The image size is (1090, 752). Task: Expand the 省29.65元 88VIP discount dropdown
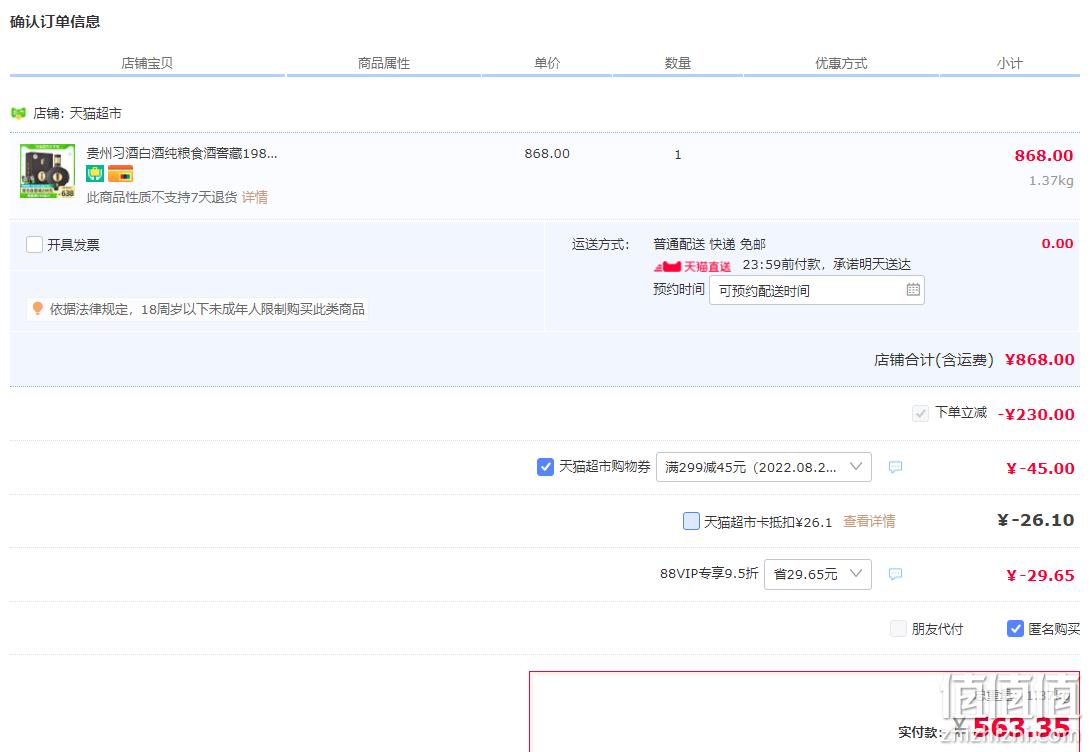pyautogui.click(x=818, y=574)
